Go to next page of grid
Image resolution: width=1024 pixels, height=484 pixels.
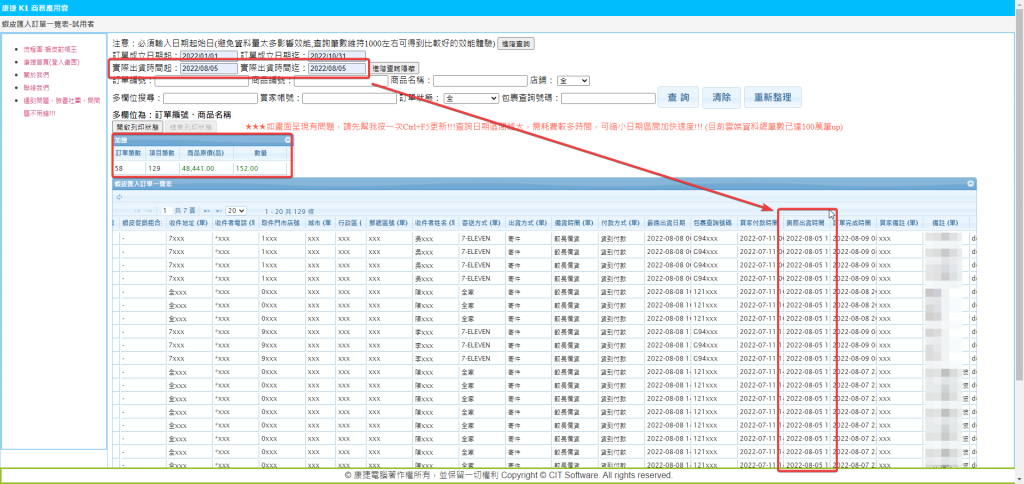tap(206, 211)
